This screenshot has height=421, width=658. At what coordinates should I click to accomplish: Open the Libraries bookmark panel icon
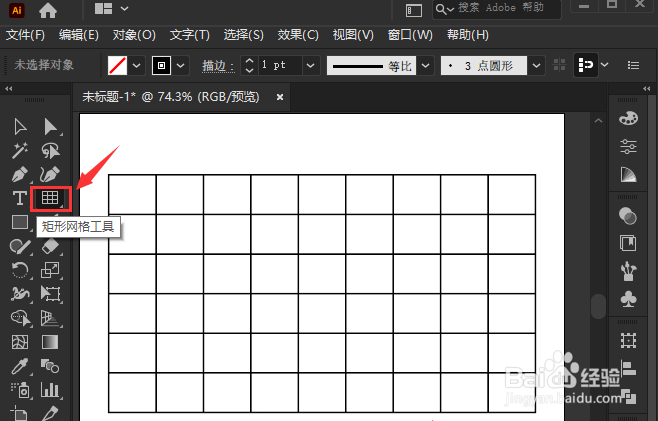coord(628,243)
